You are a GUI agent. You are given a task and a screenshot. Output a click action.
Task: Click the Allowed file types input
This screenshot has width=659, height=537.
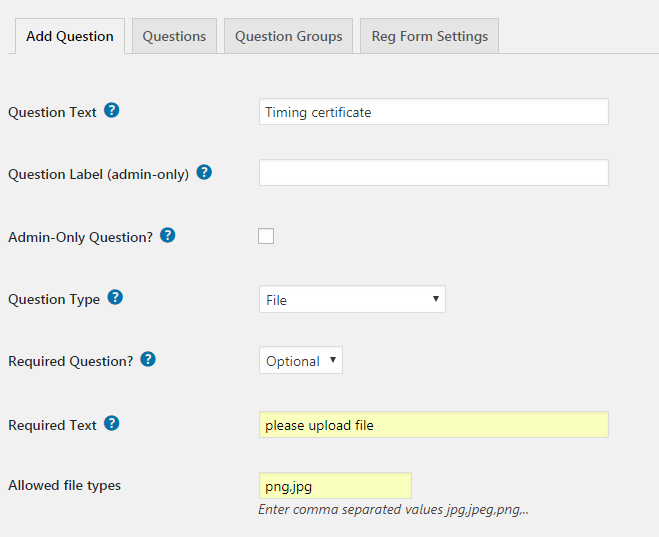click(335, 486)
